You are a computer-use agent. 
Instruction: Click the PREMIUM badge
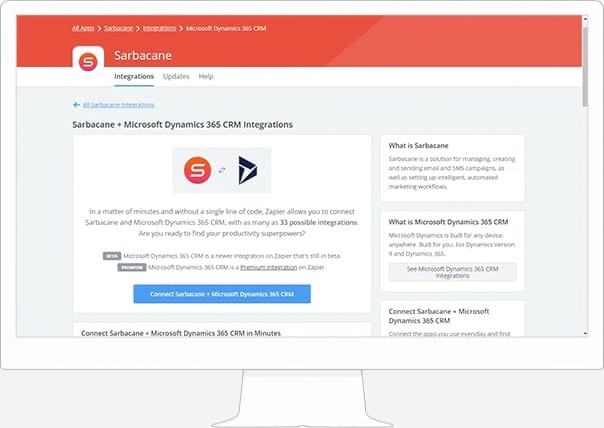pyautogui.click(x=132, y=267)
